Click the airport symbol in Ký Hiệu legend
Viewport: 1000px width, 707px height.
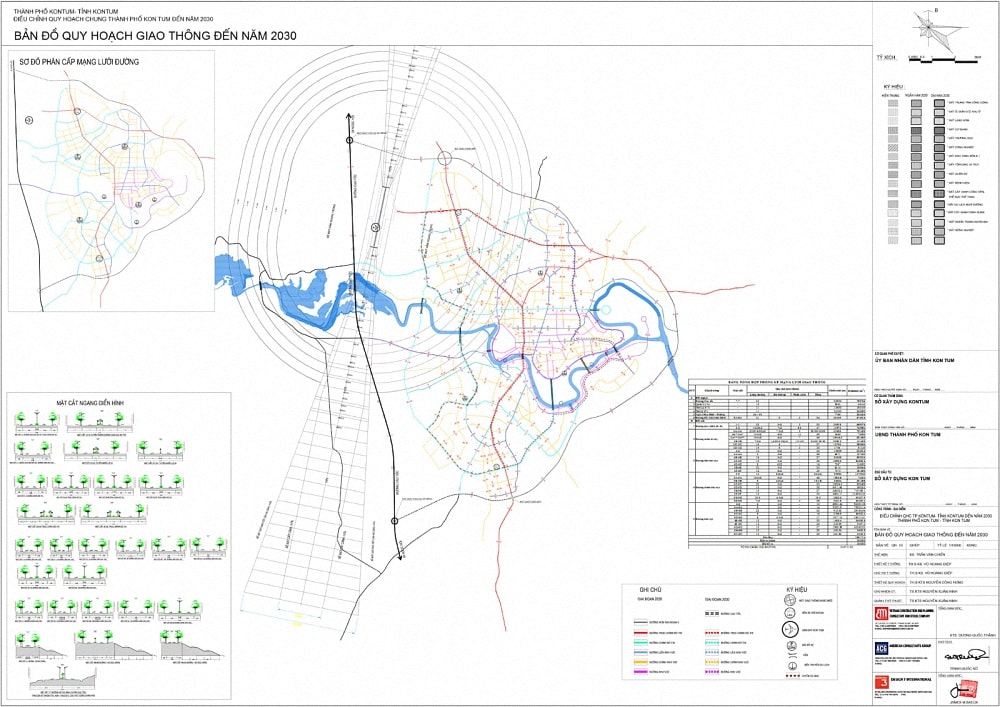pos(791,630)
